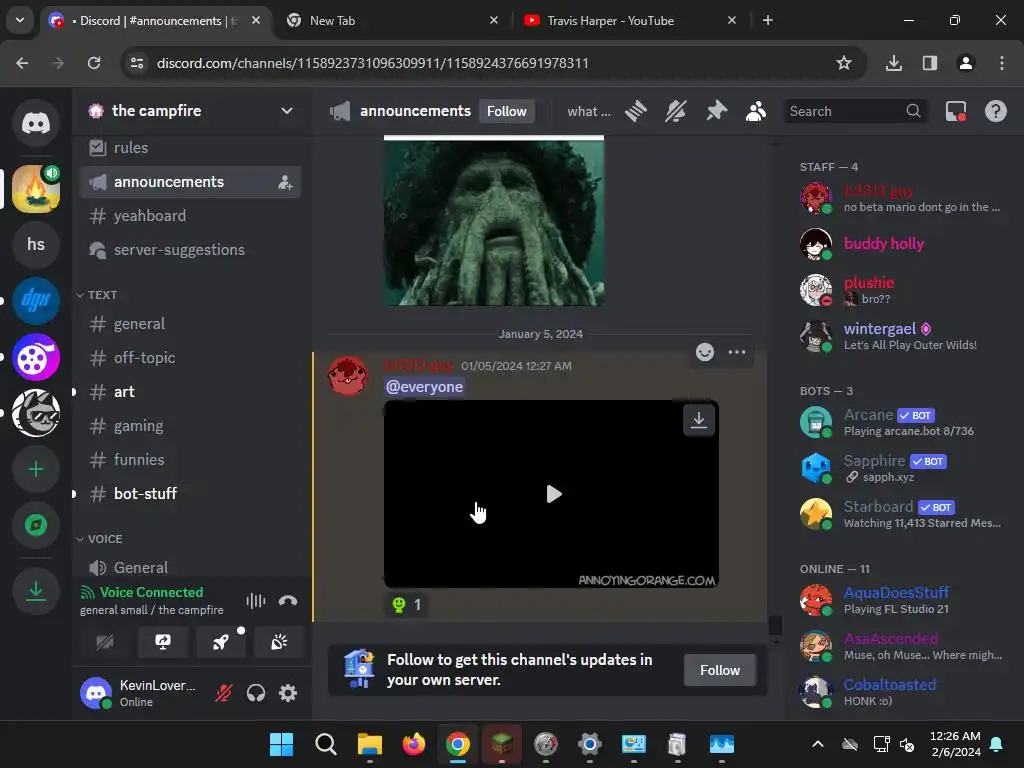Open the off-topic channel
This screenshot has height=768, width=1024.
(190, 358)
